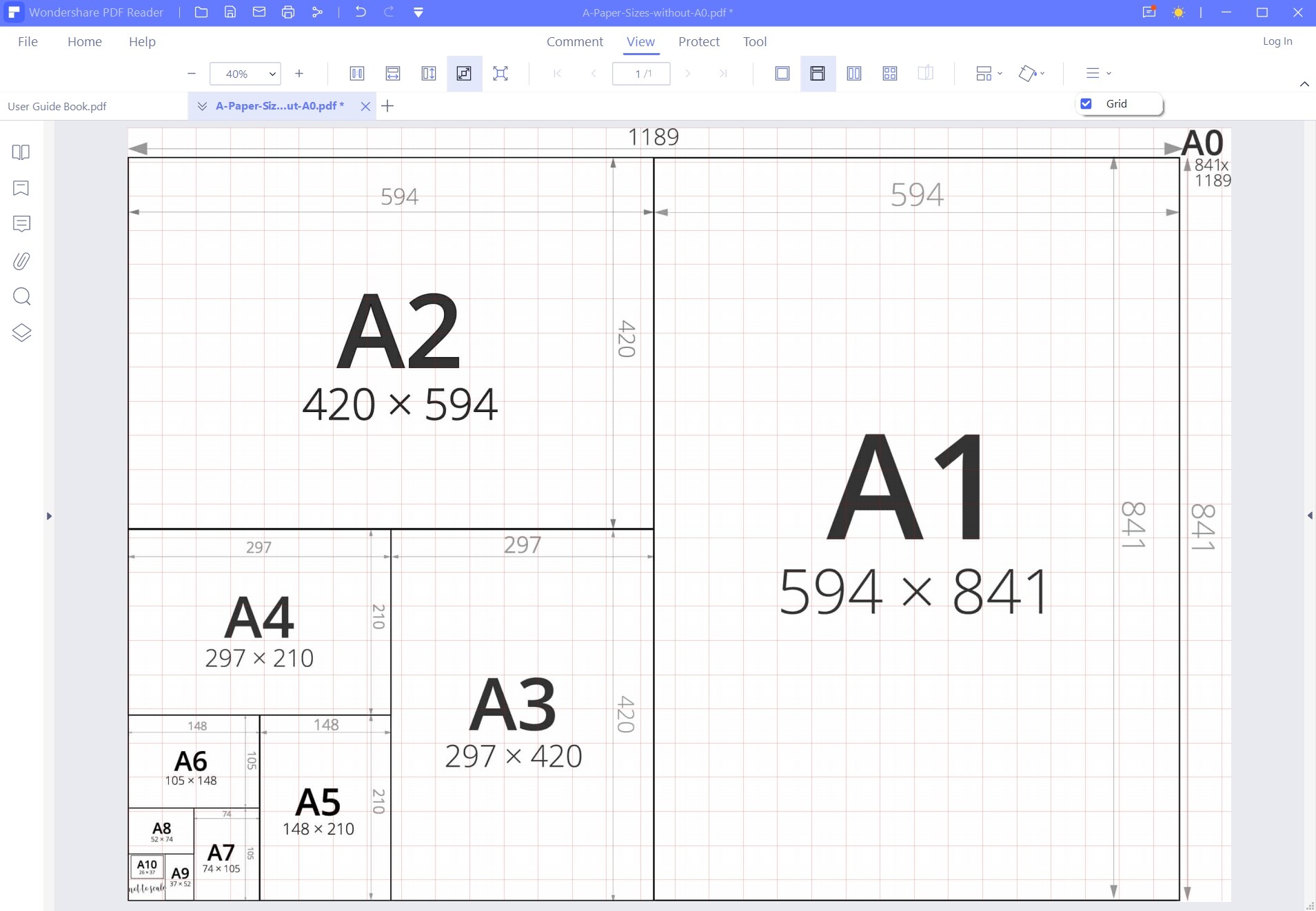Select the actual size view icon

click(x=357, y=74)
